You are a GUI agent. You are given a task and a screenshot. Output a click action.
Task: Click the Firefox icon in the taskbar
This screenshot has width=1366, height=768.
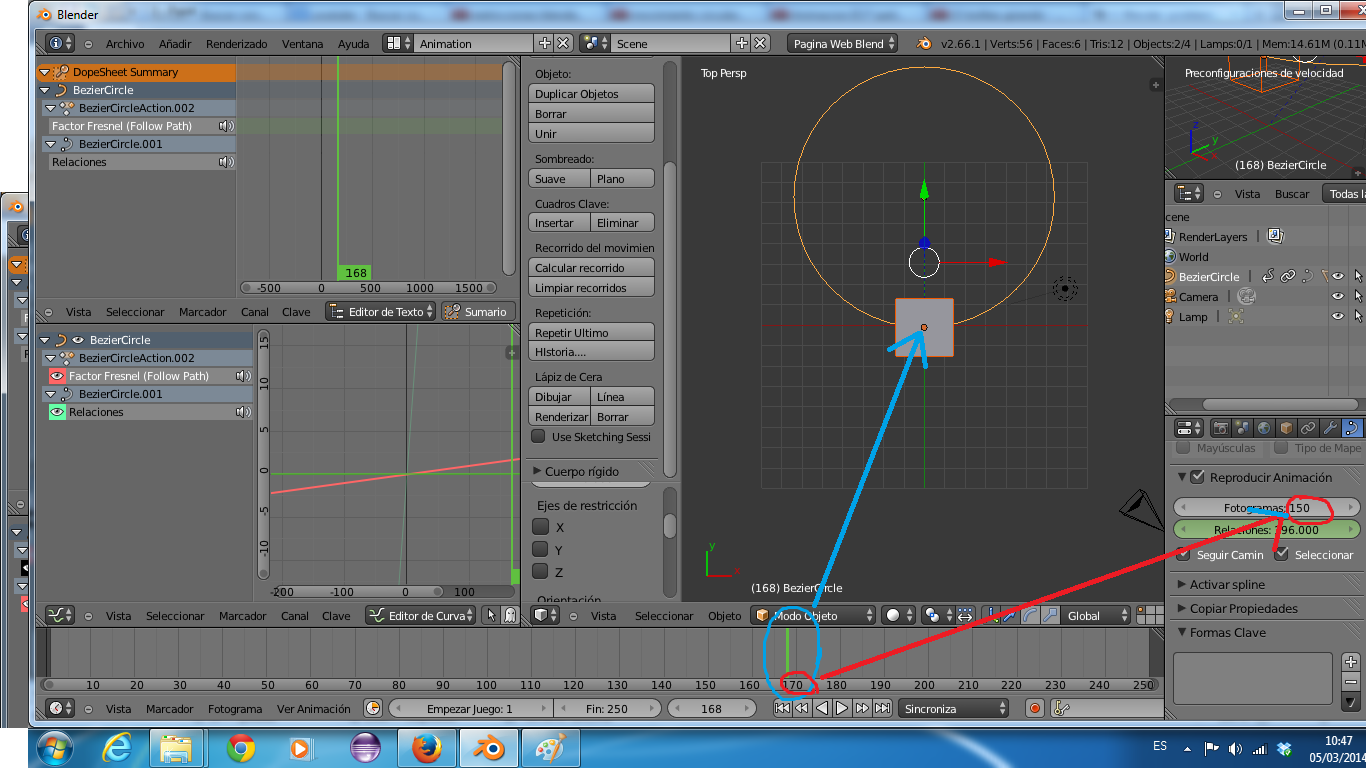[x=426, y=748]
